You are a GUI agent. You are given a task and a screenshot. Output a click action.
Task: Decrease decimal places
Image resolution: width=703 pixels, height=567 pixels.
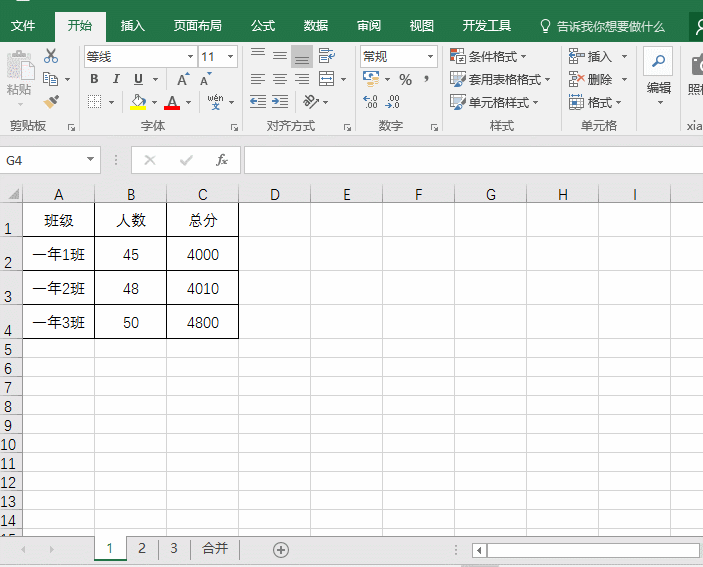[392, 102]
